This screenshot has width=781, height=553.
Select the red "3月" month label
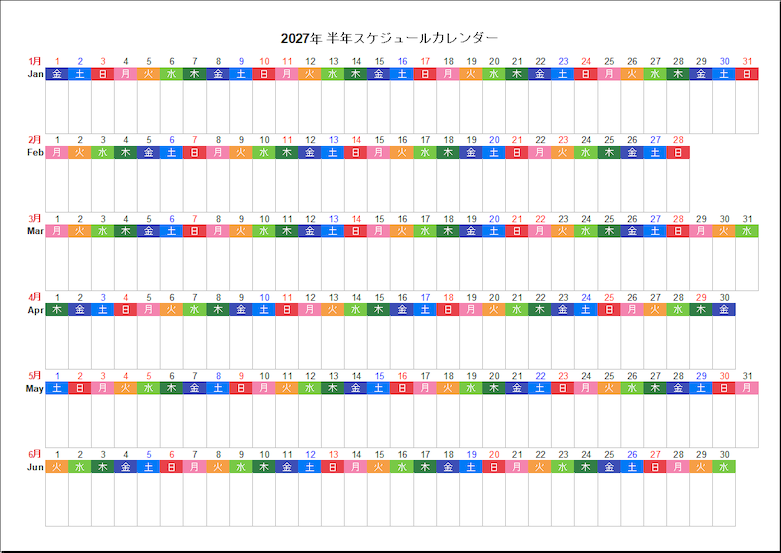click(x=35, y=218)
